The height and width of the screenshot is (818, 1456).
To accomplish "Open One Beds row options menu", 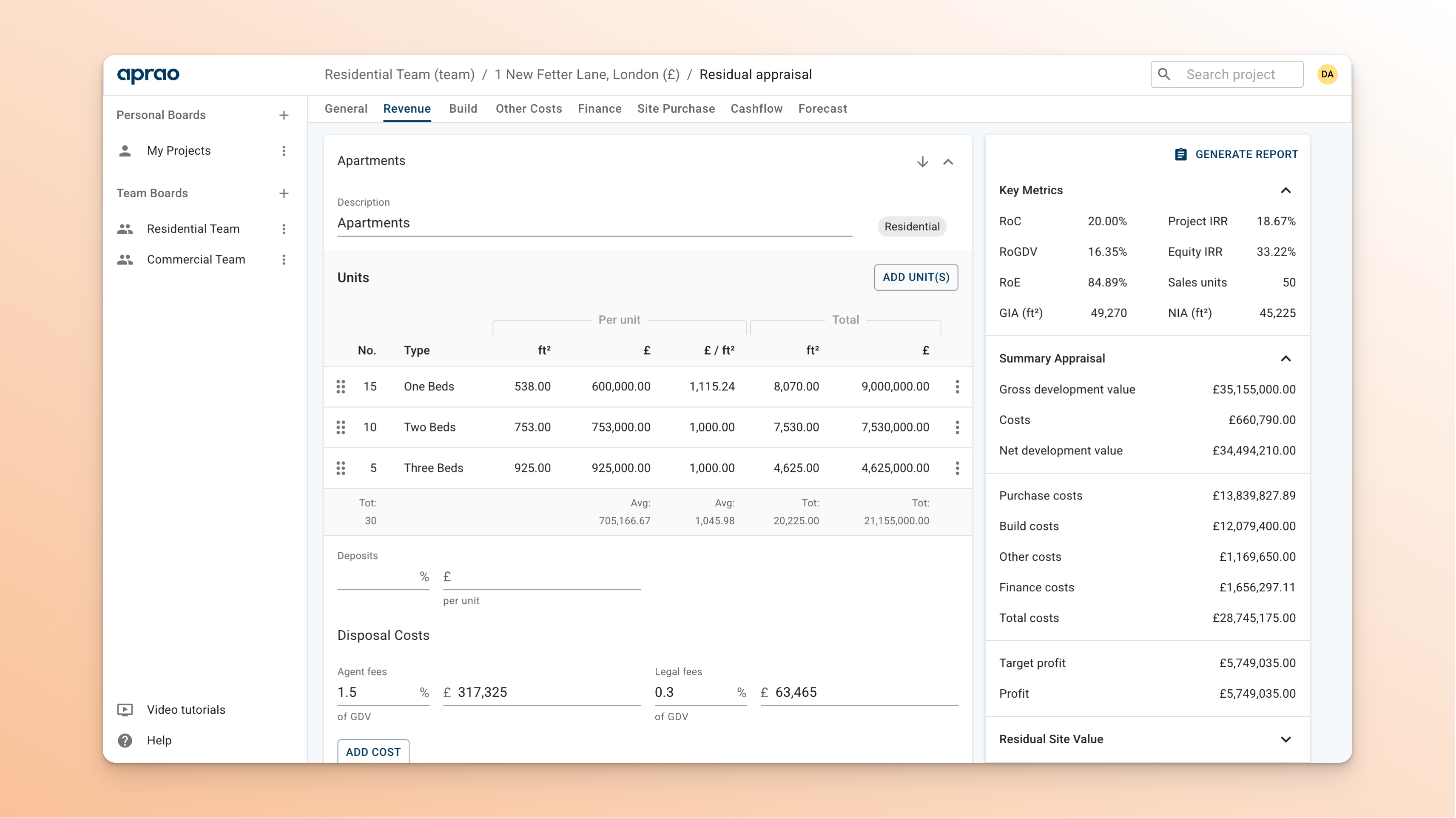I will click(x=957, y=386).
